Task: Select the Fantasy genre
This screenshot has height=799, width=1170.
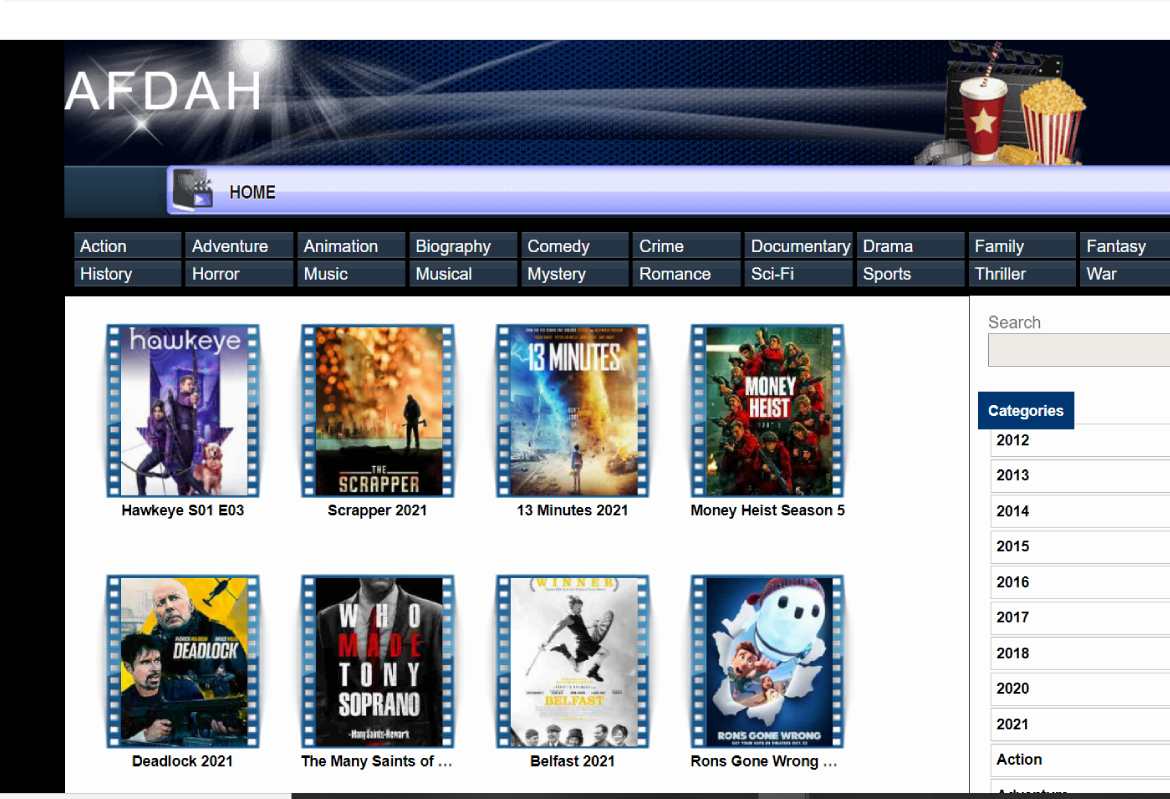Action: (1125, 245)
